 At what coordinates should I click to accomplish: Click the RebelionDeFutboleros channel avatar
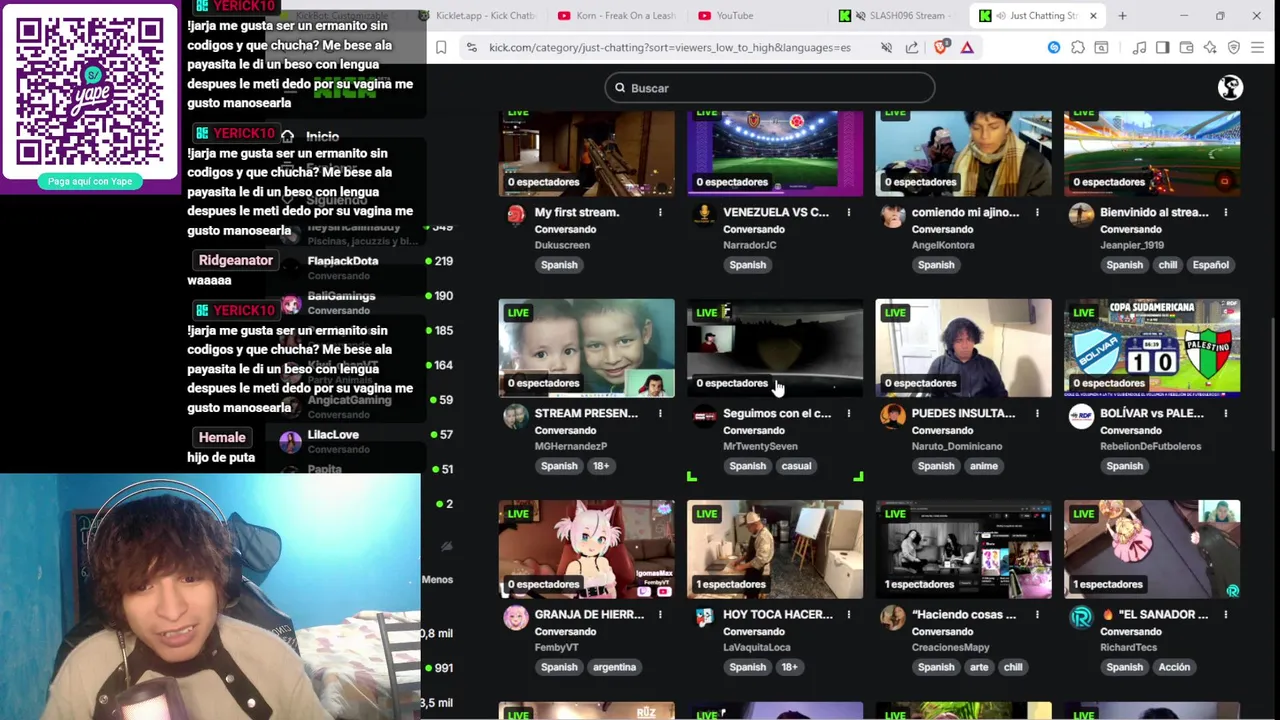tap(1081, 416)
